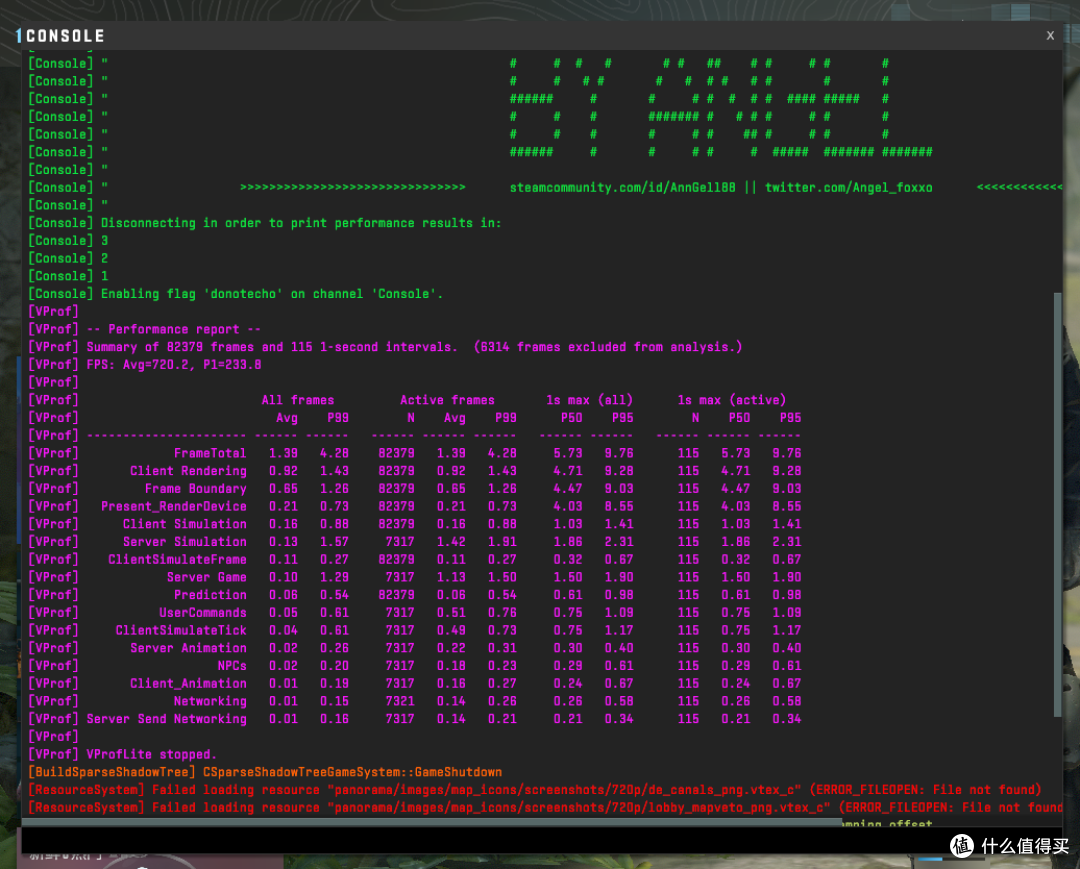
Task: Click the 'Active frames' column header
Action: pyautogui.click(x=447, y=400)
